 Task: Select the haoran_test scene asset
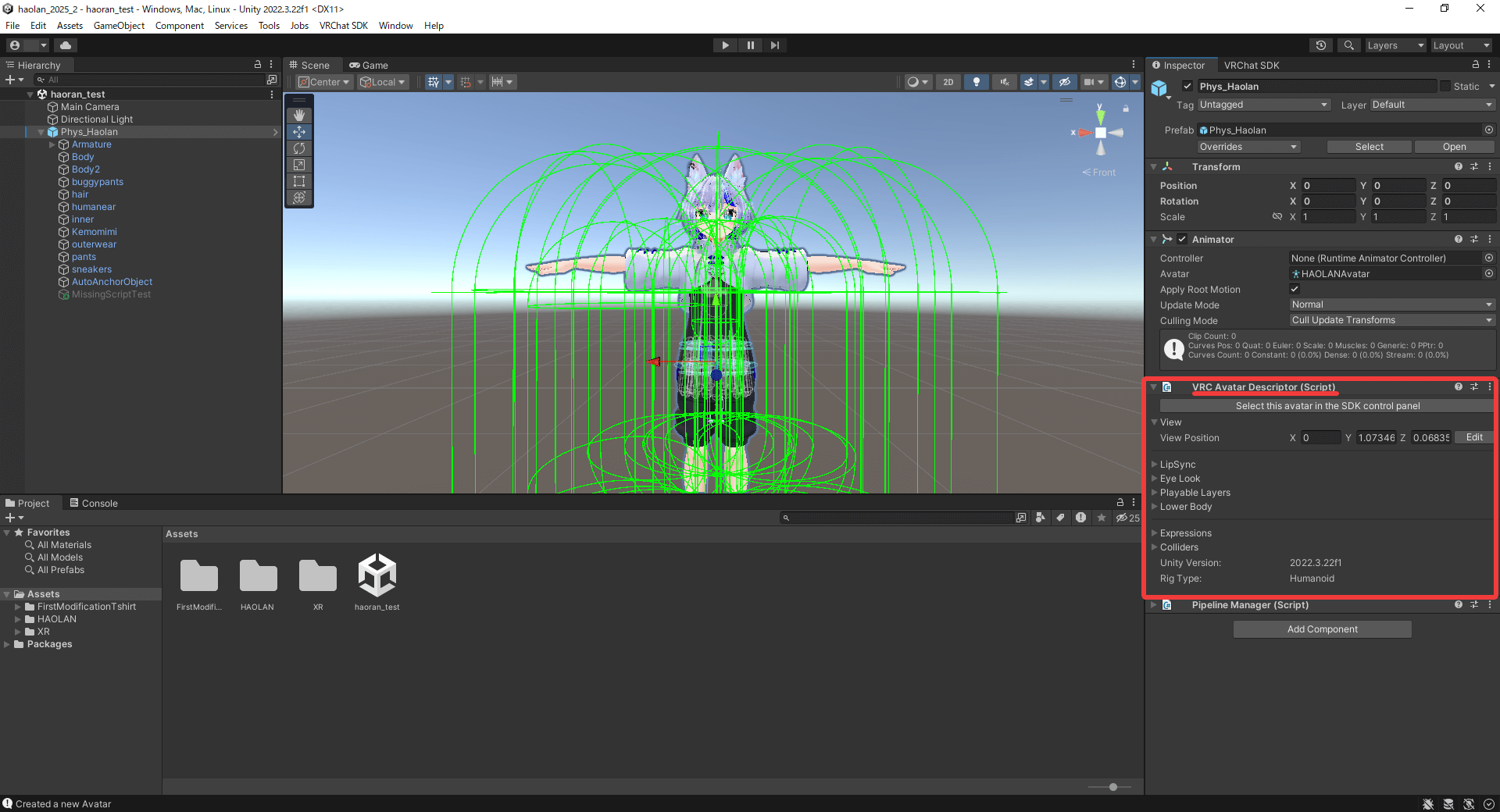[377, 582]
